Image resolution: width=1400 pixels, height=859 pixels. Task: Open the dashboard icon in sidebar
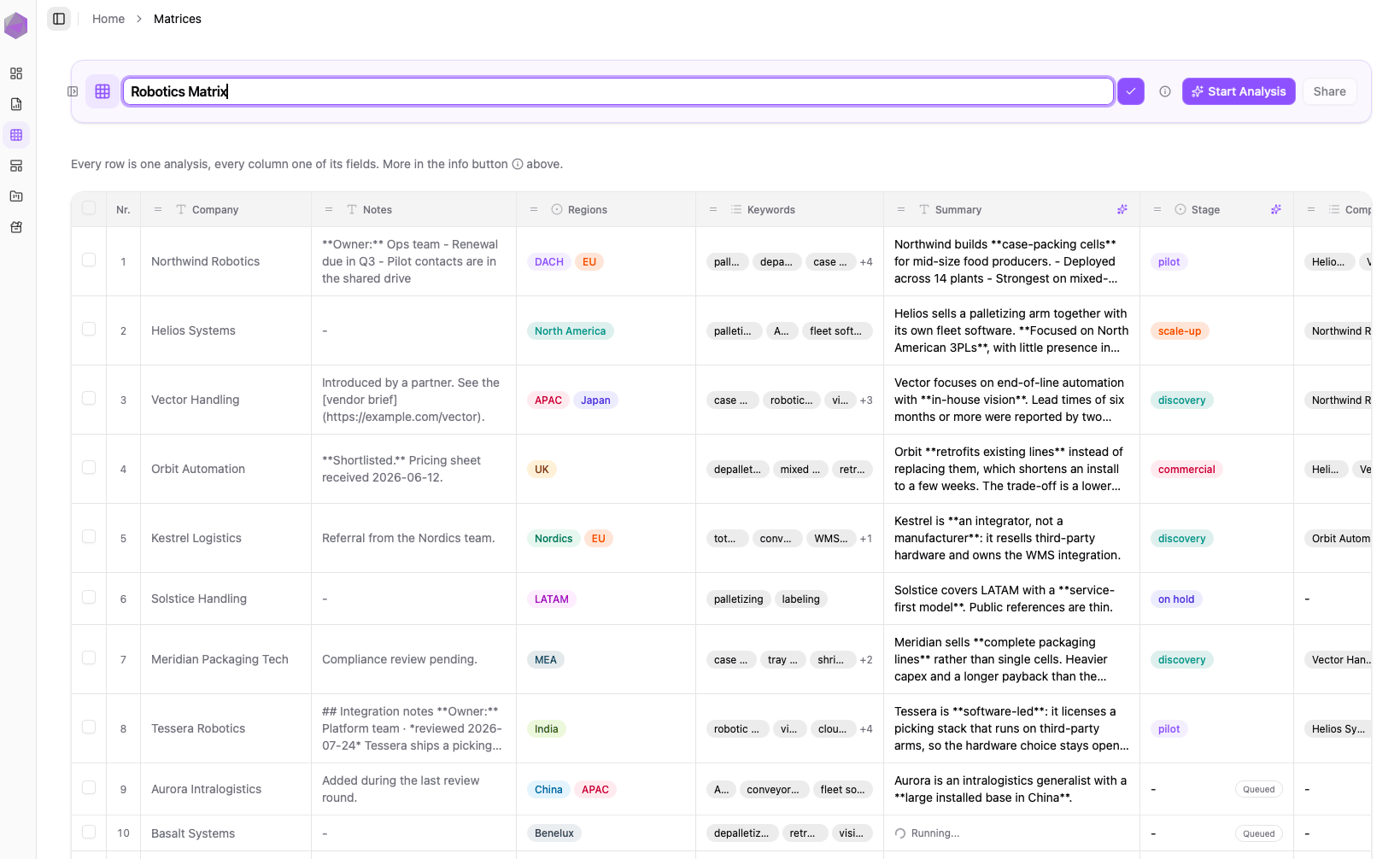coord(16,73)
